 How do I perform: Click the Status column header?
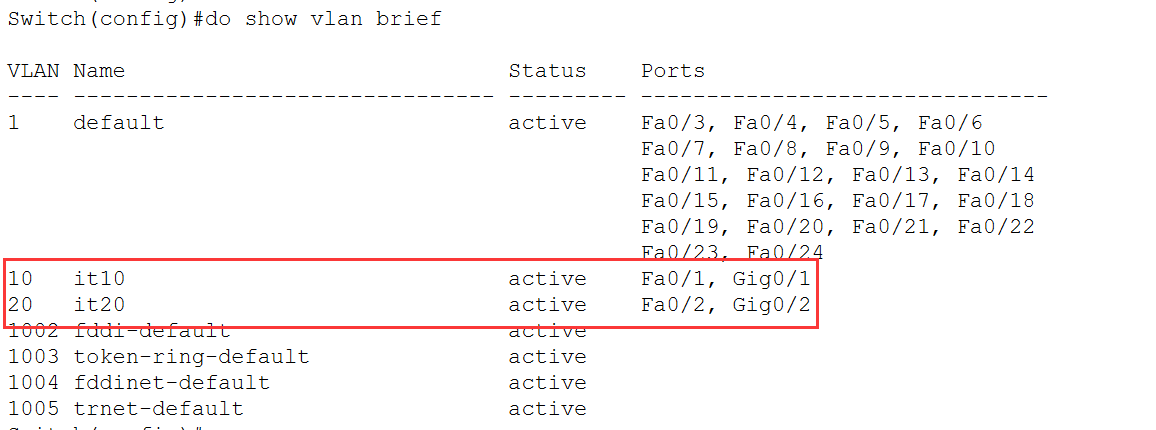pos(547,71)
